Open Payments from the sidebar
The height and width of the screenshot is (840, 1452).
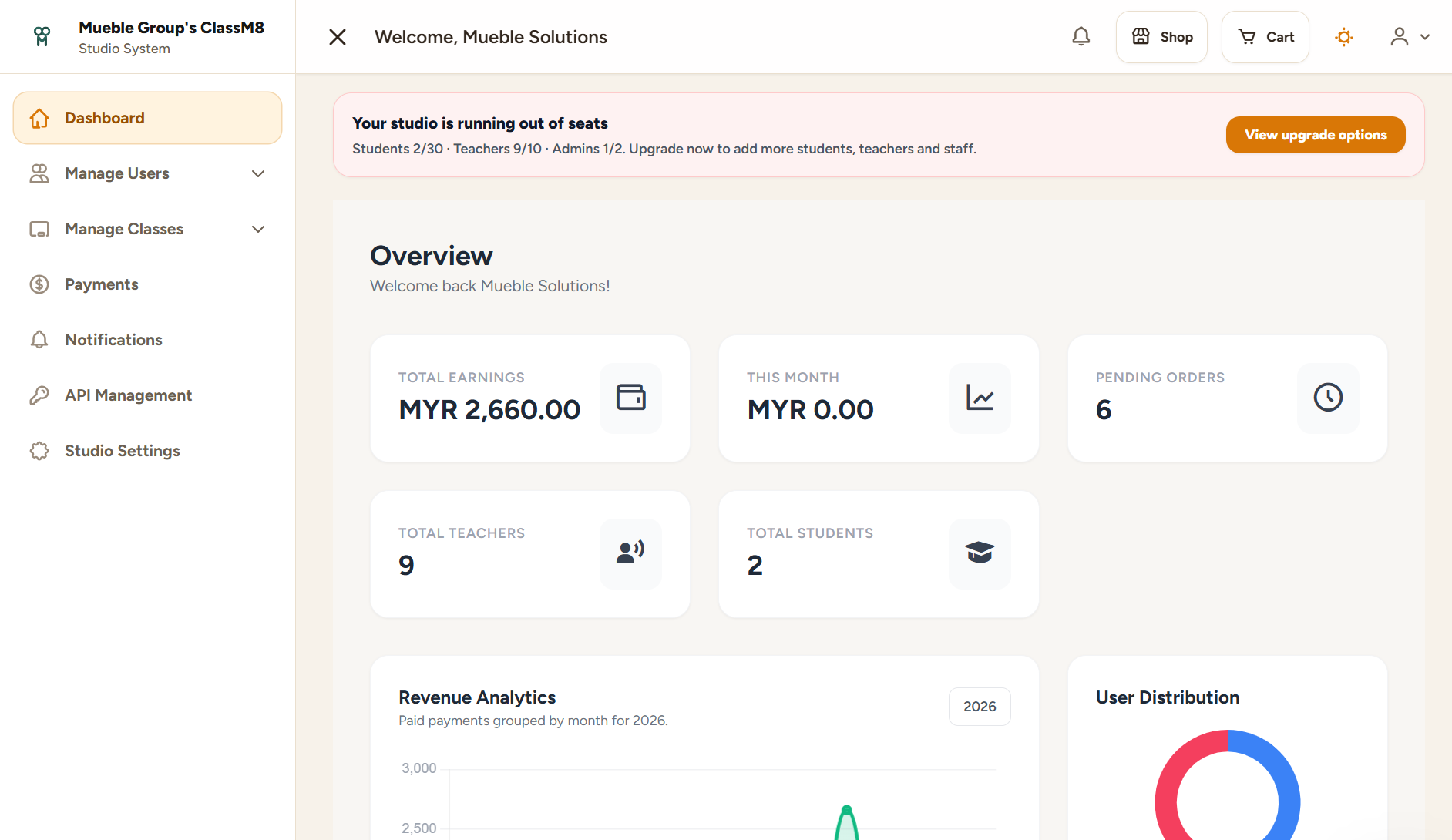tap(147, 284)
